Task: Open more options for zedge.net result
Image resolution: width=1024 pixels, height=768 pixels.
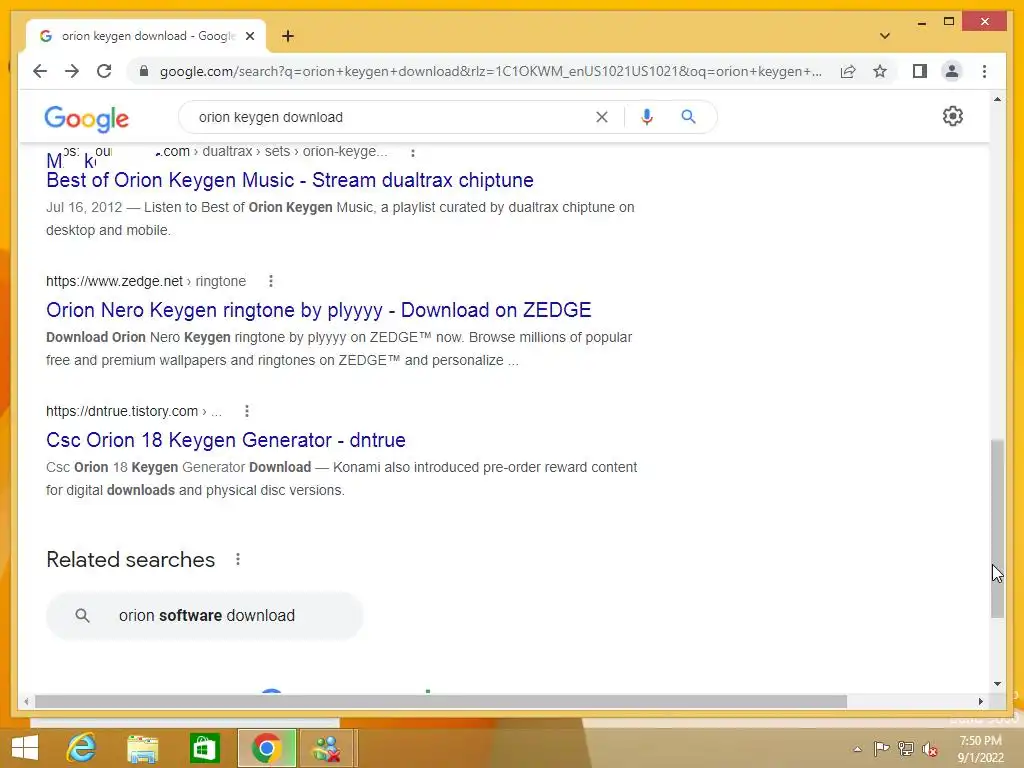Action: pos(271,281)
